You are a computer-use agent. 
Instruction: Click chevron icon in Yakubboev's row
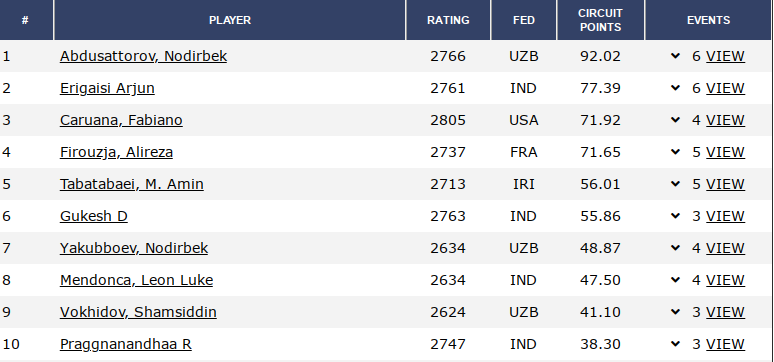[x=676, y=248]
